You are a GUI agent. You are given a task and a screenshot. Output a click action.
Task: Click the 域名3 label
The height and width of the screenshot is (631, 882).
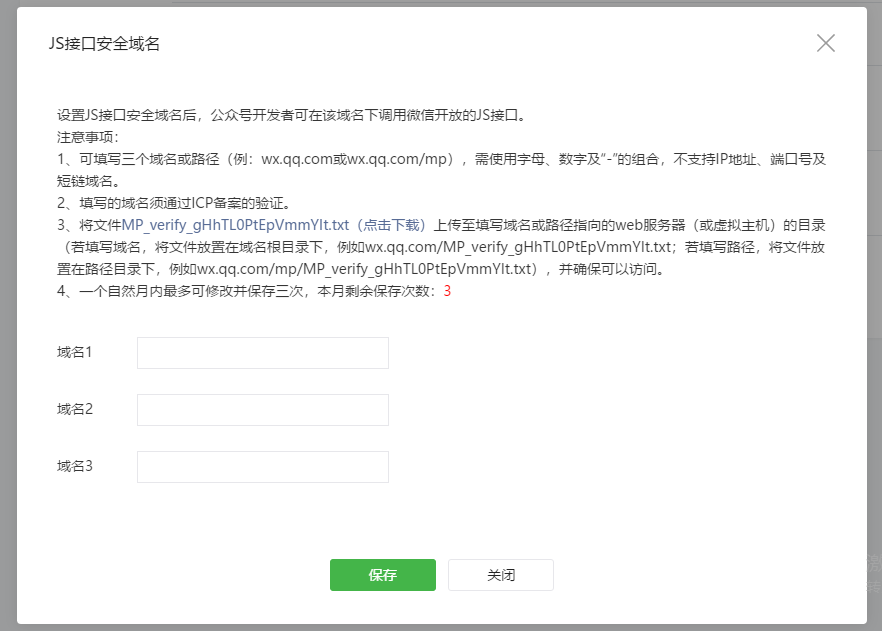point(75,466)
